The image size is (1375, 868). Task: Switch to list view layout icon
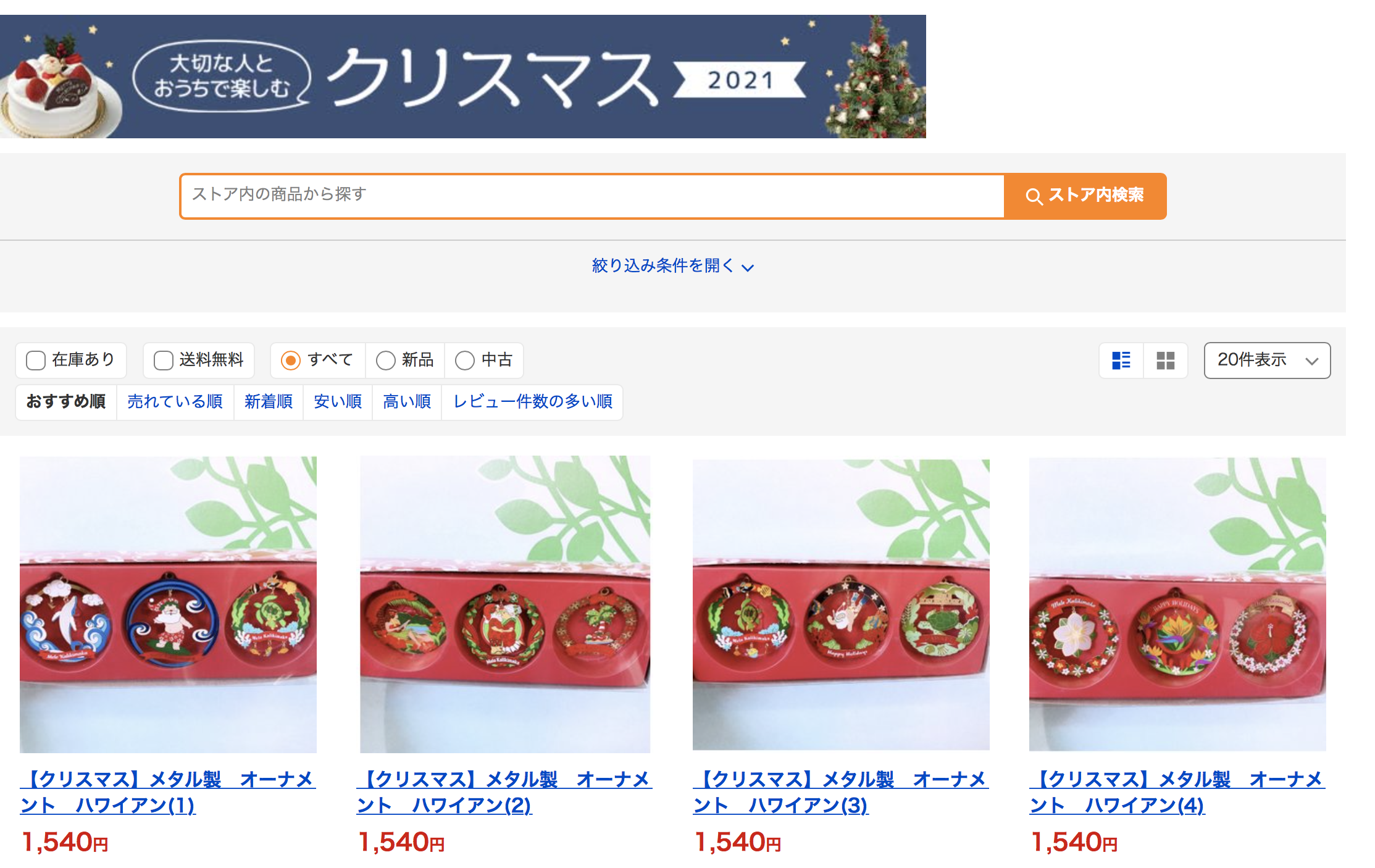1121,361
